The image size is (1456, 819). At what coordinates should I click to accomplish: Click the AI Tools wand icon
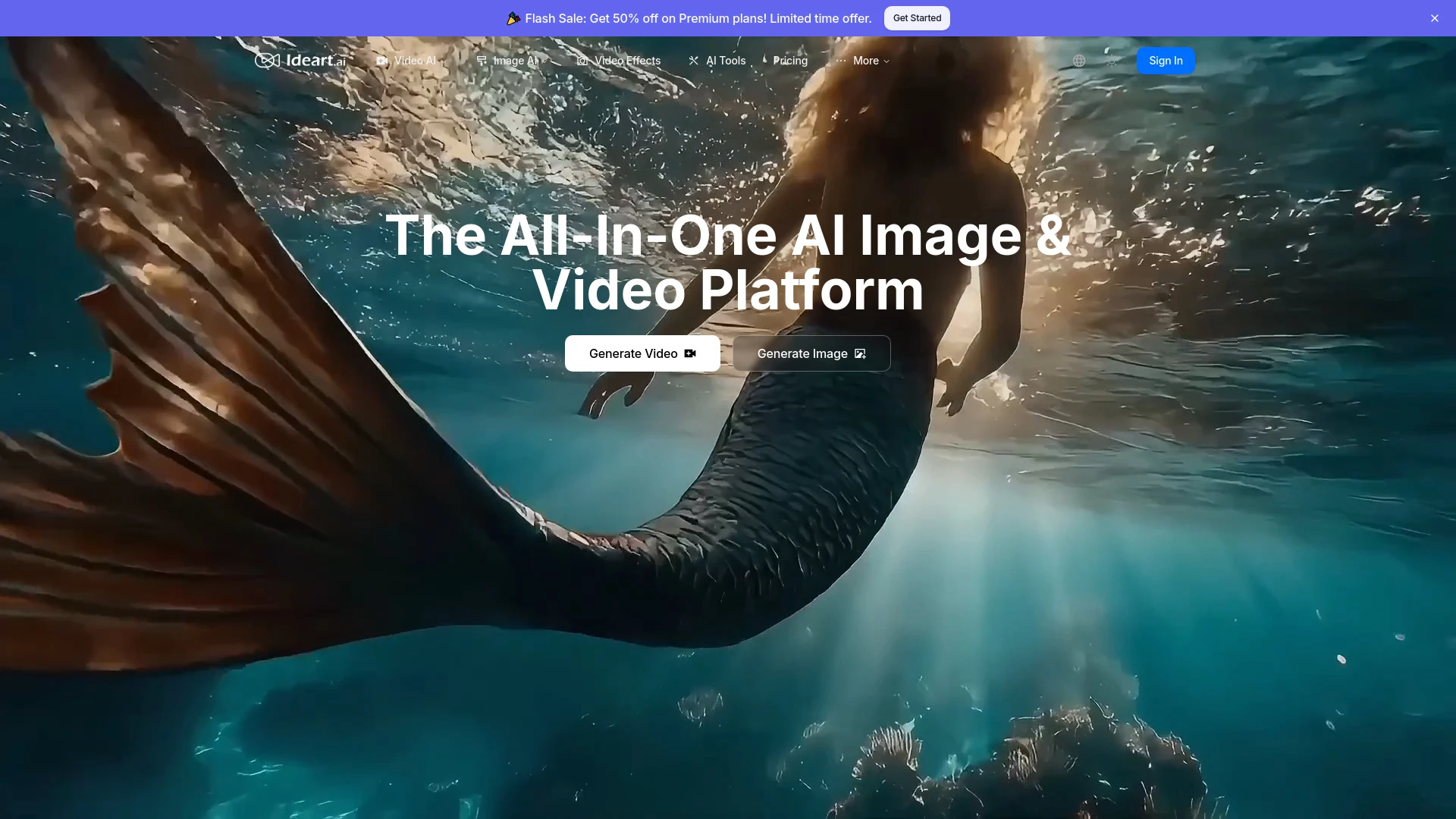click(693, 61)
